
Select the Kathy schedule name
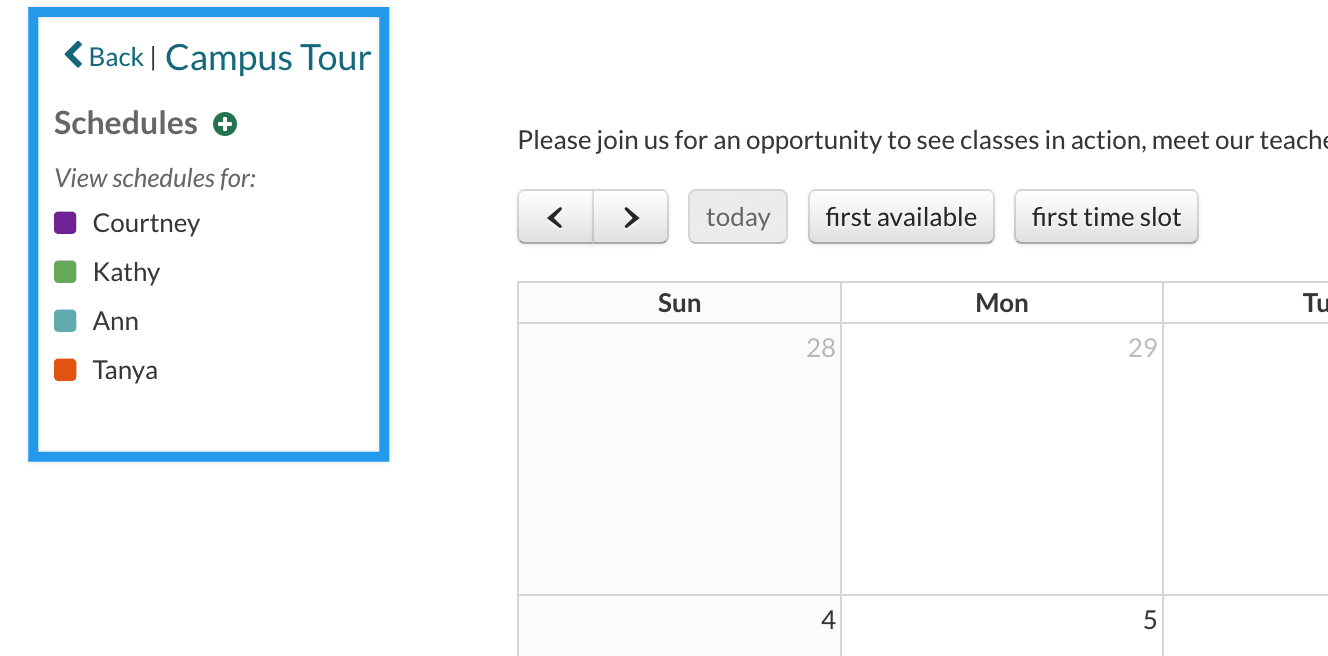[x=126, y=272]
